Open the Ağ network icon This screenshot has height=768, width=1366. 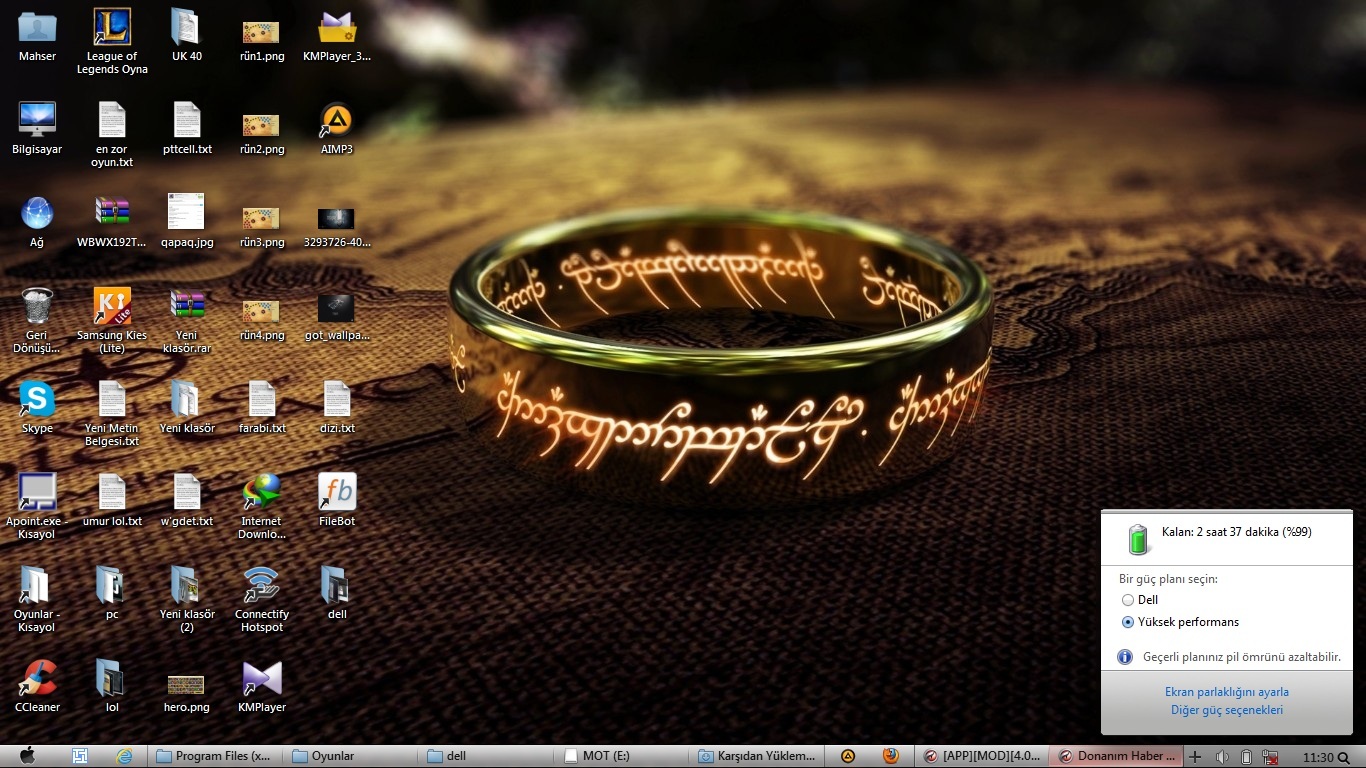(37, 222)
